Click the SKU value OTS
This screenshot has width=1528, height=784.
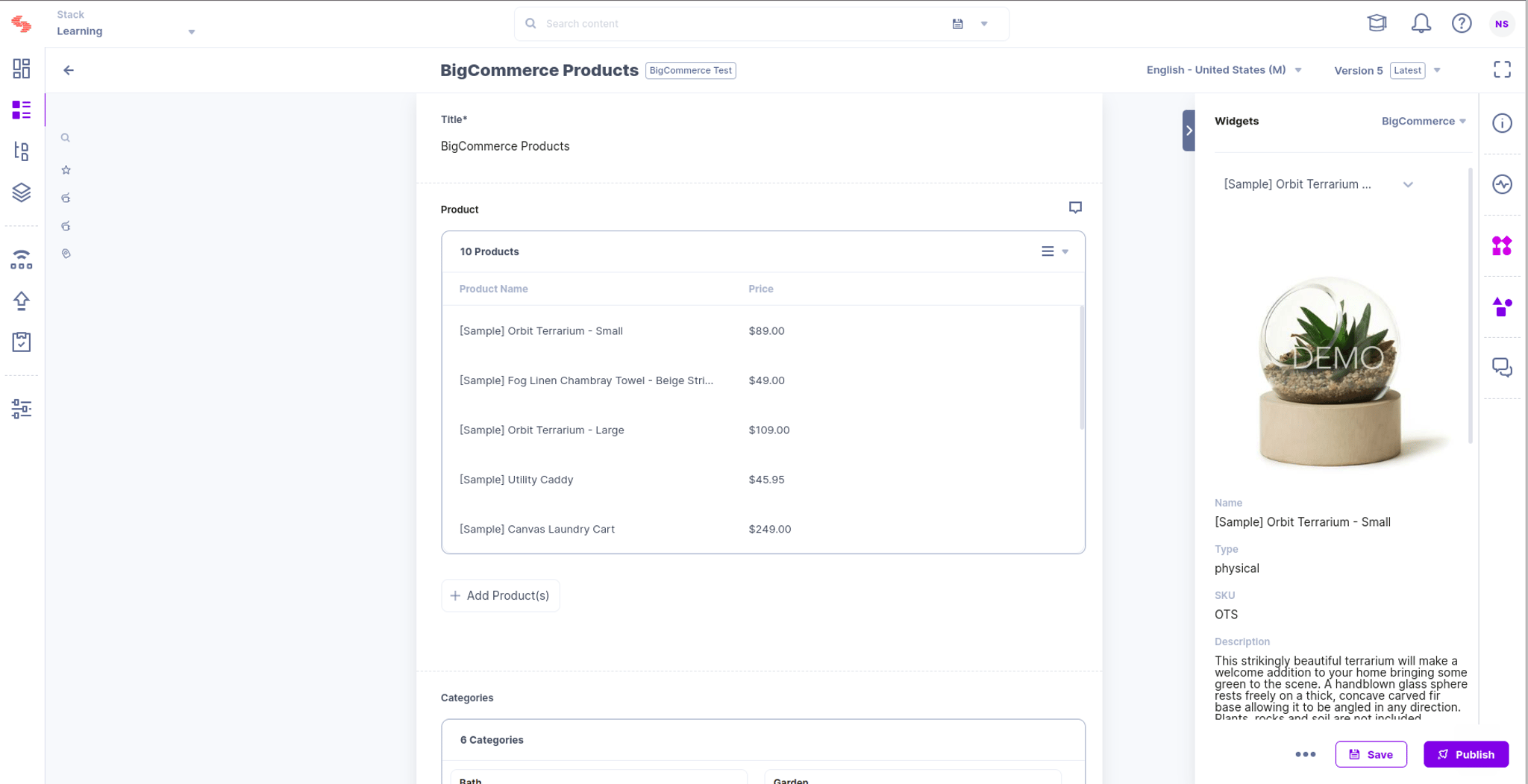coord(1226,615)
